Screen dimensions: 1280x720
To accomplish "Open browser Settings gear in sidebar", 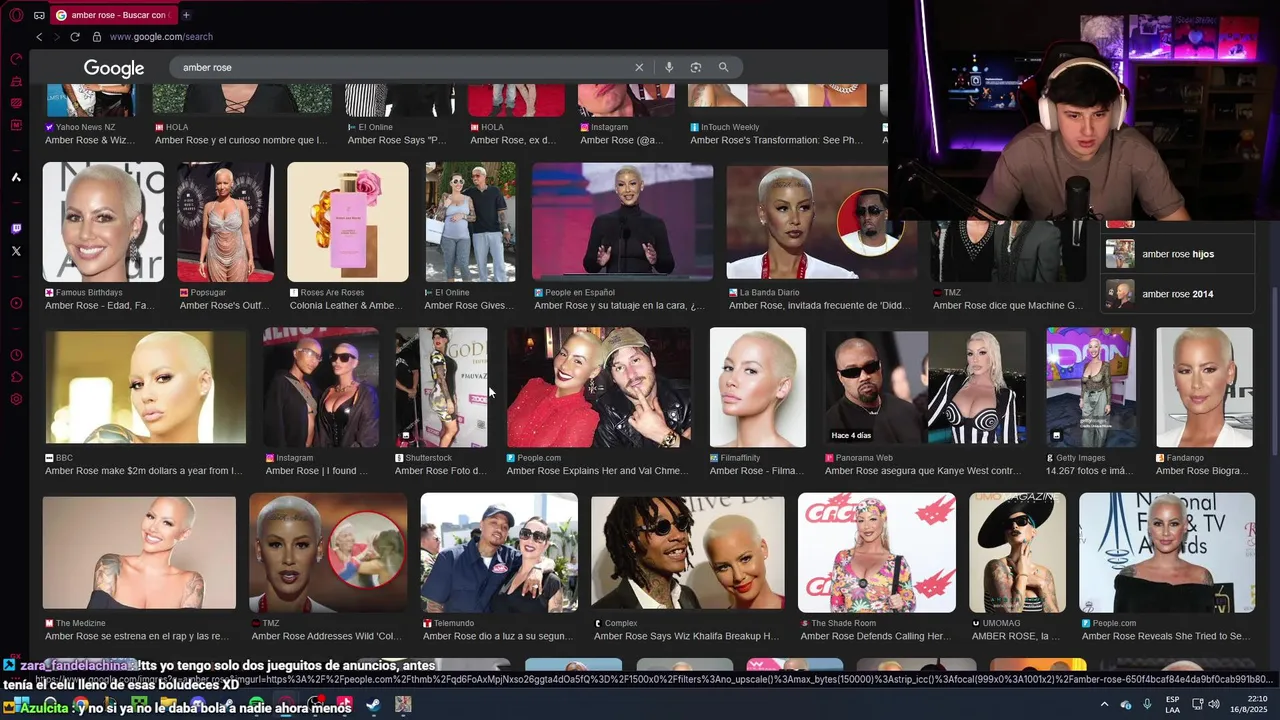I will tap(16, 399).
